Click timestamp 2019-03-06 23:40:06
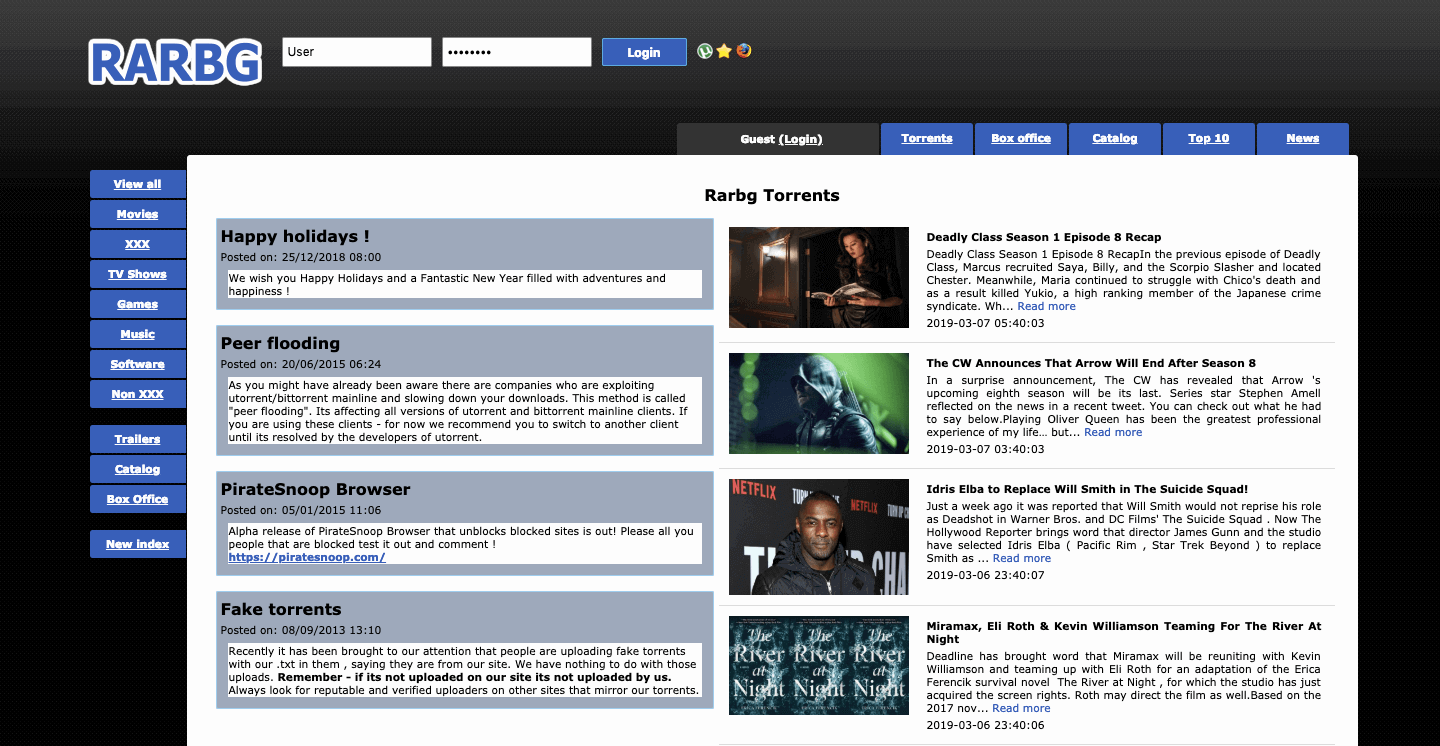 (x=985, y=725)
